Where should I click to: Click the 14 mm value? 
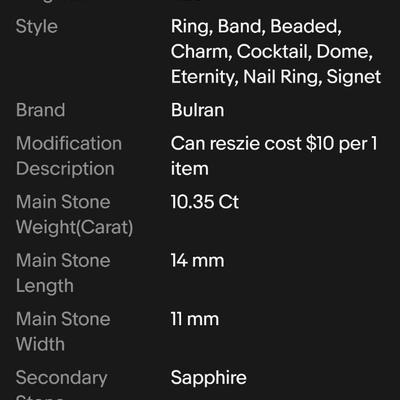197,260
